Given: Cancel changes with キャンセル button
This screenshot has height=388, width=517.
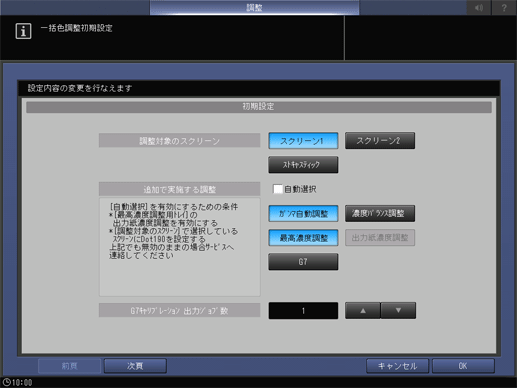Looking at the screenshot, I should (x=397, y=366).
